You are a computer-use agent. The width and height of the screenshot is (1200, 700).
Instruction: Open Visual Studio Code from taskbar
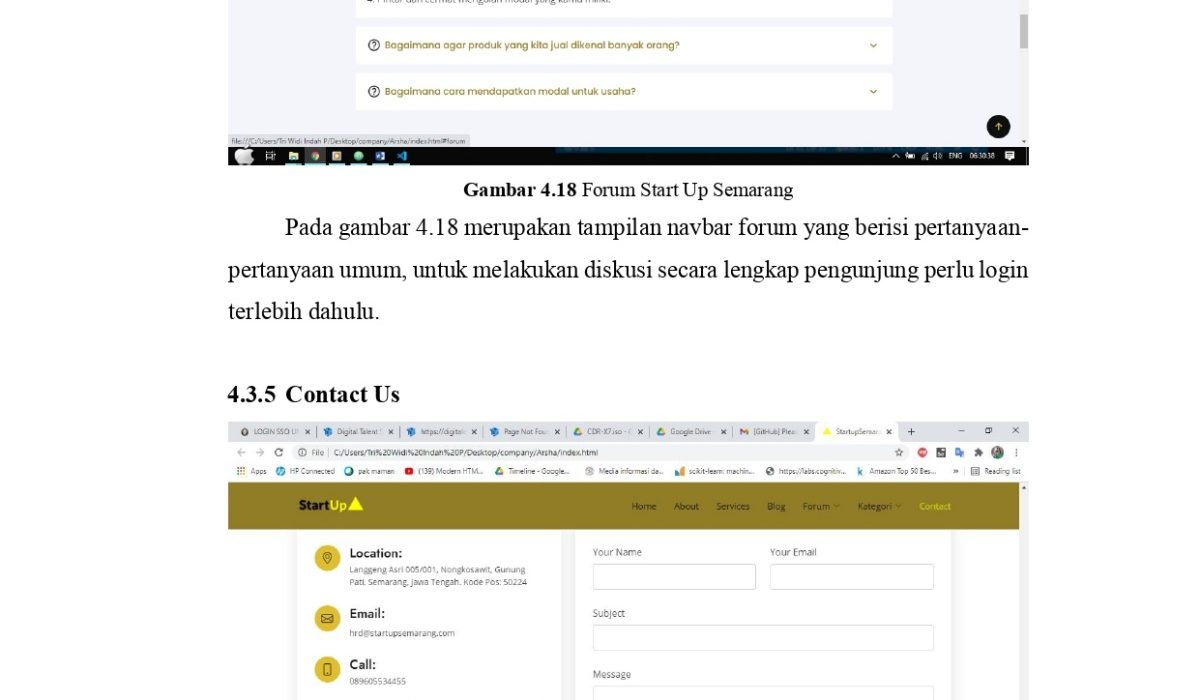click(402, 156)
